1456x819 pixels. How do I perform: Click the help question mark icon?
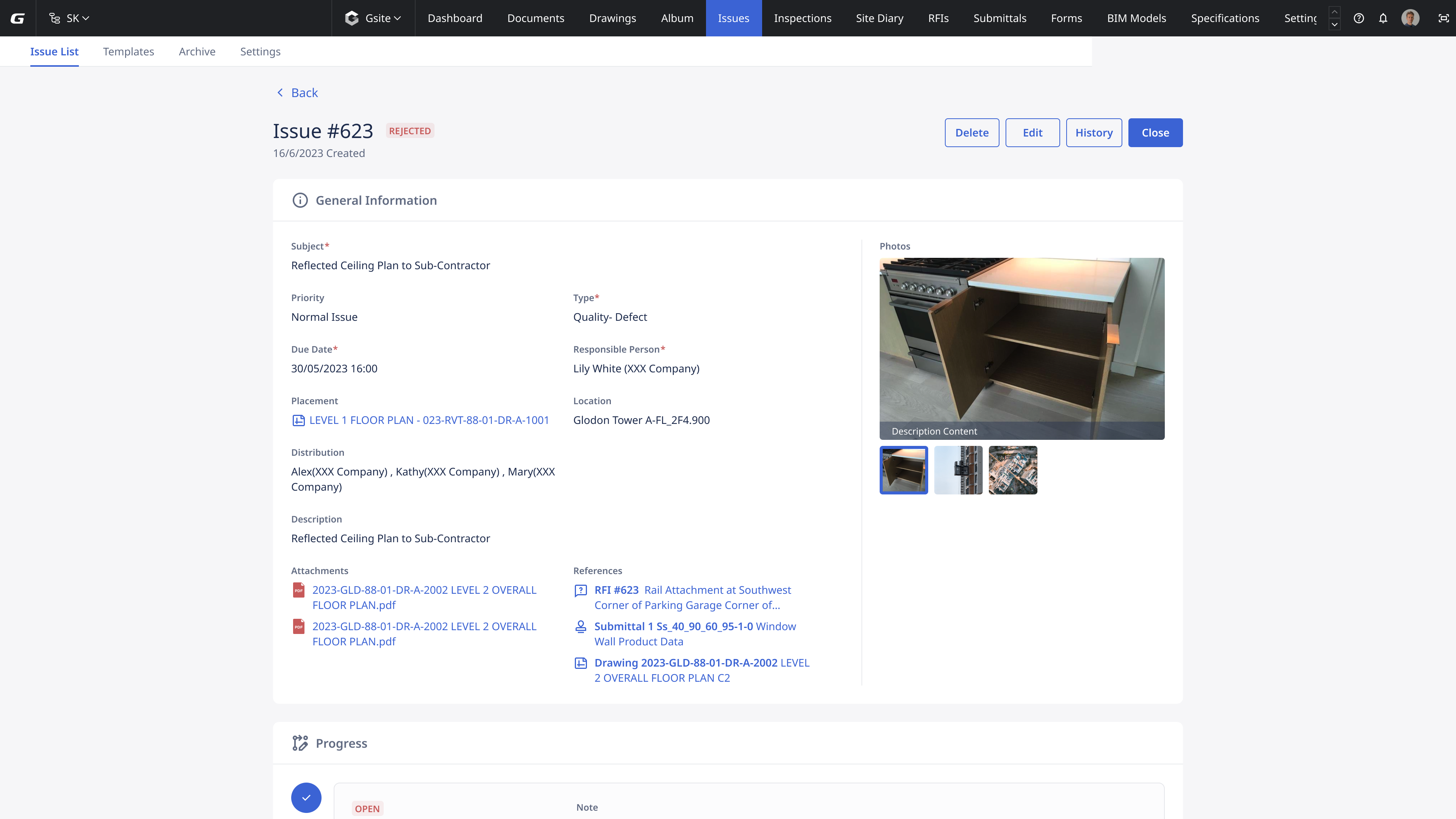click(1359, 18)
